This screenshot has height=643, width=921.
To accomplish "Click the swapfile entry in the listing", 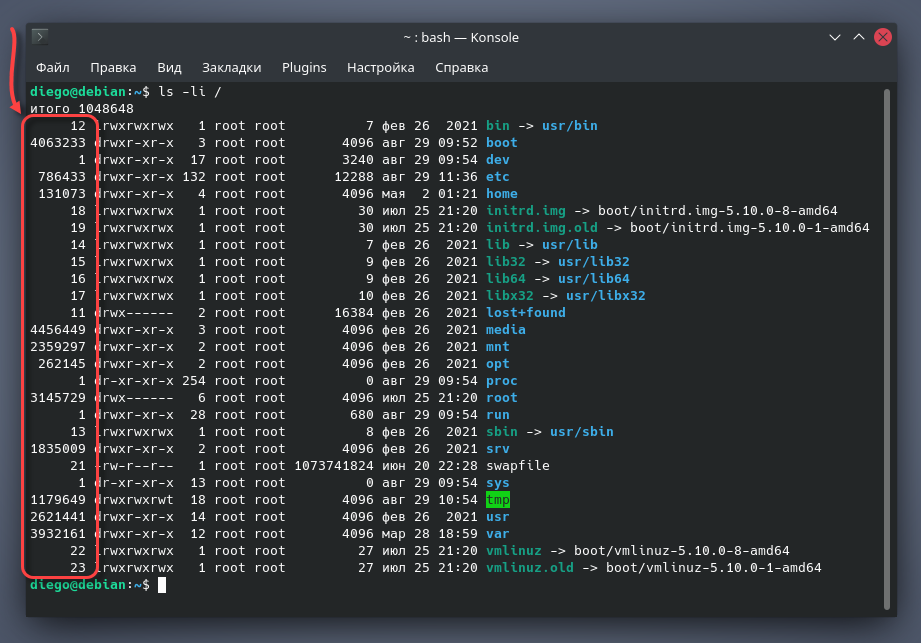I will tap(517, 466).
